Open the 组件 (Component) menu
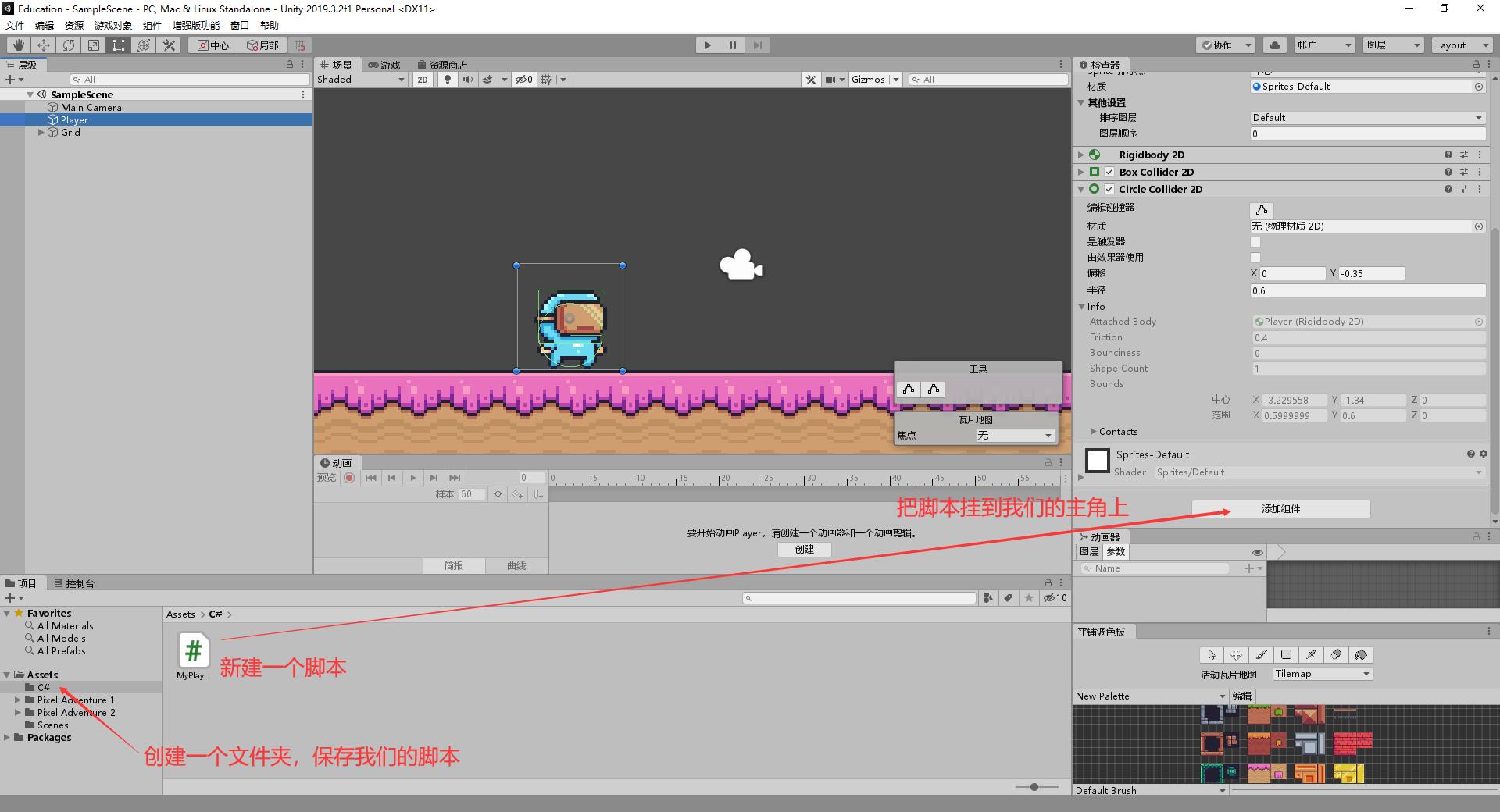This screenshot has height=812, width=1500. pyautogui.click(x=152, y=25)
